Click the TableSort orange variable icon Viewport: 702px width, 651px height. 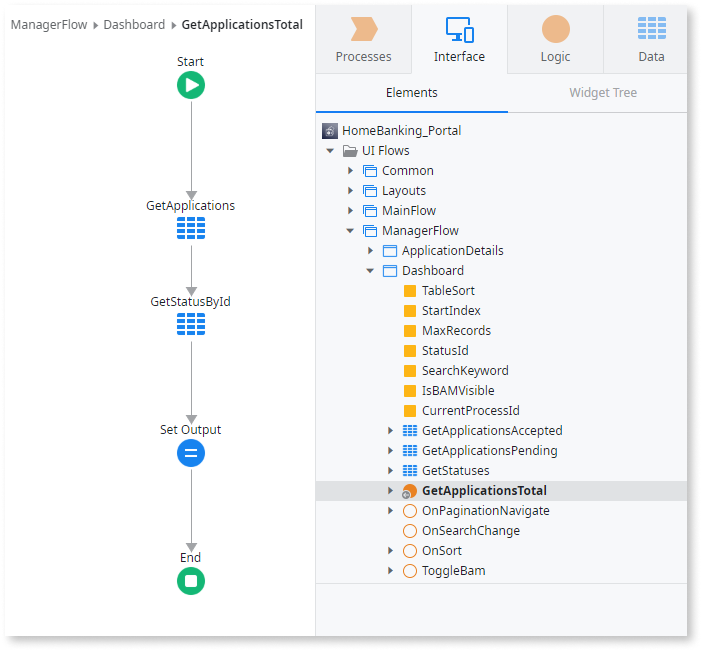click(x=410, y=291)
